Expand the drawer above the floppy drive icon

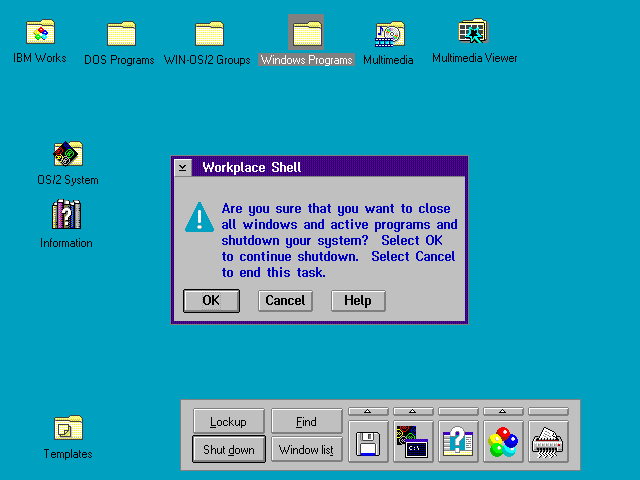pyautogui.click(x=368, y=411)
